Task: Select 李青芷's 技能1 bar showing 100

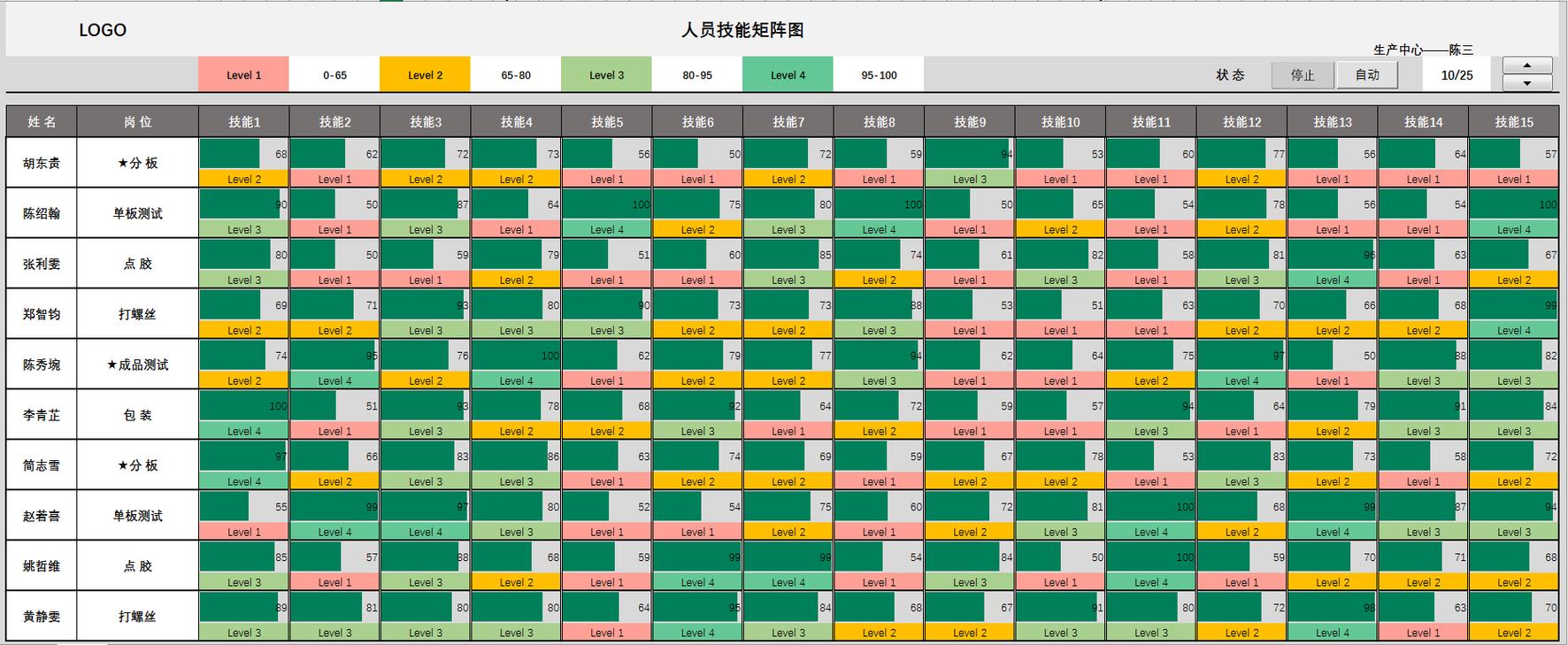Action: [244, 406]
